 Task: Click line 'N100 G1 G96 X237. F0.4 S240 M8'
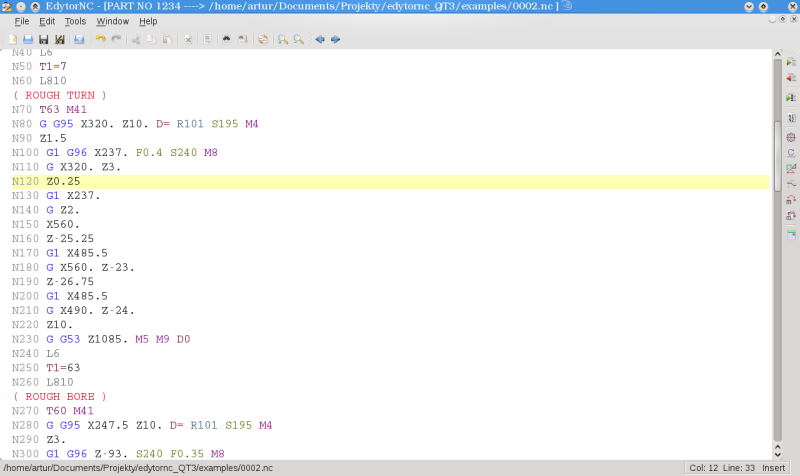pyautogui.click(x=115, y=153)
